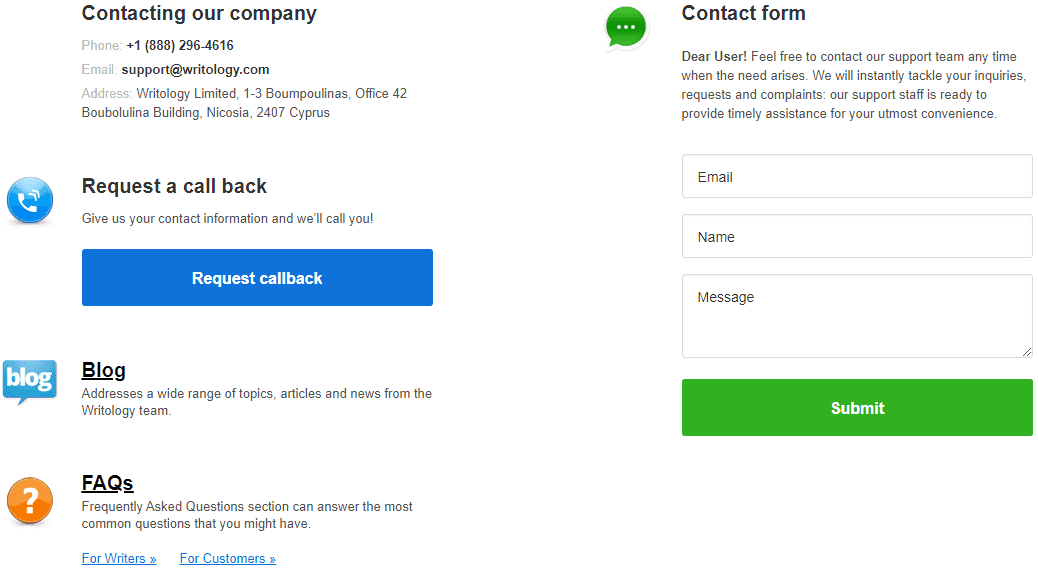Click the orange question mark FAQ icon
The width and height of the screenshot is (1038, 569).
click(x=30, y=501)
